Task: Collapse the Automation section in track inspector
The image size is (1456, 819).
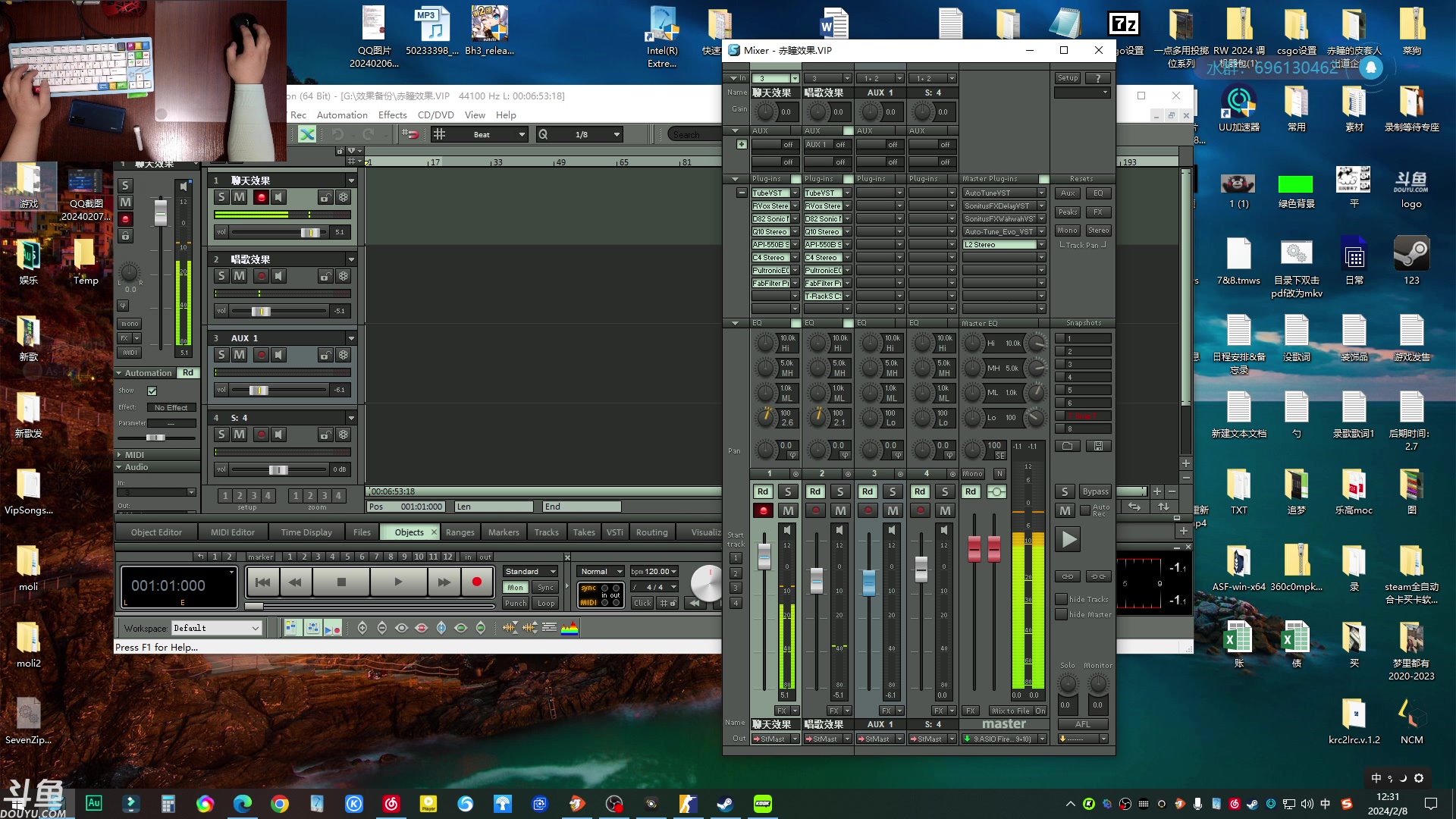Action: [119, 373]
